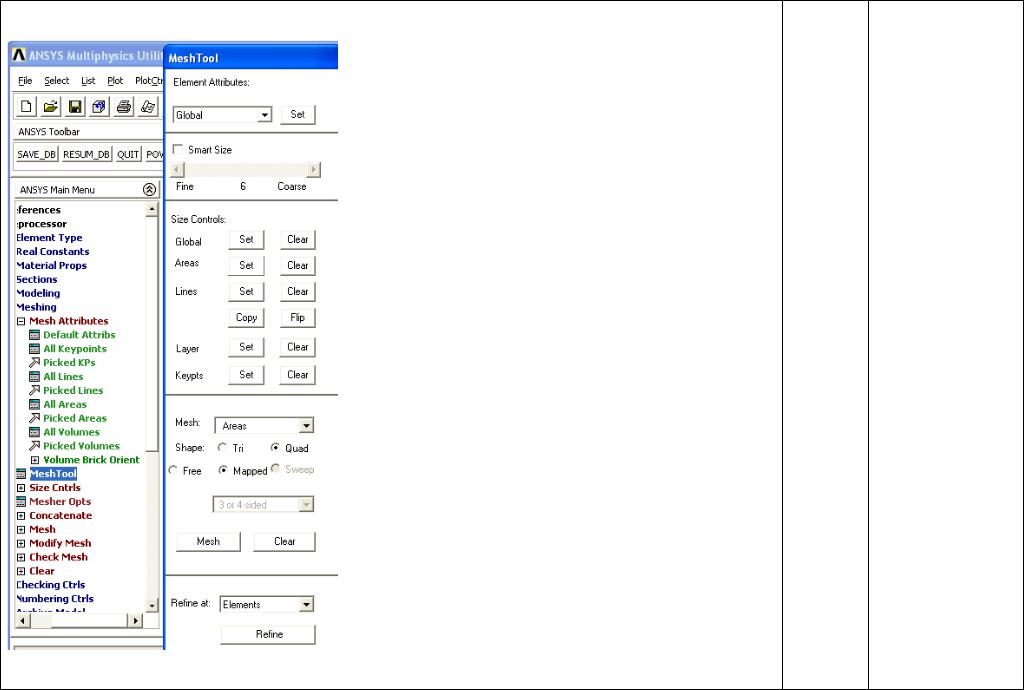Select the Tri shape radio button
This screenshot has width=1024, height=690.
223,448
